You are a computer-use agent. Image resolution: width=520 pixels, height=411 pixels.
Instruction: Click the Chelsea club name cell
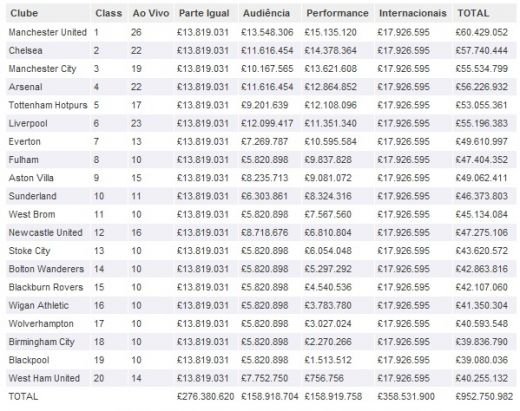(25, 51)
